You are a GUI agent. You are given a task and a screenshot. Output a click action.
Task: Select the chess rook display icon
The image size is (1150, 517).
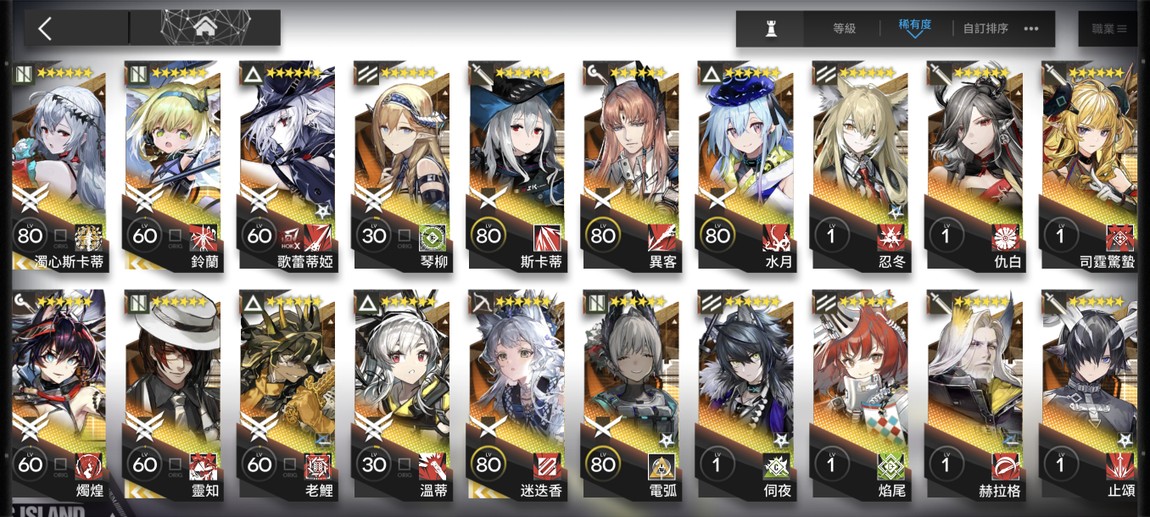click(x=770, y=29)
